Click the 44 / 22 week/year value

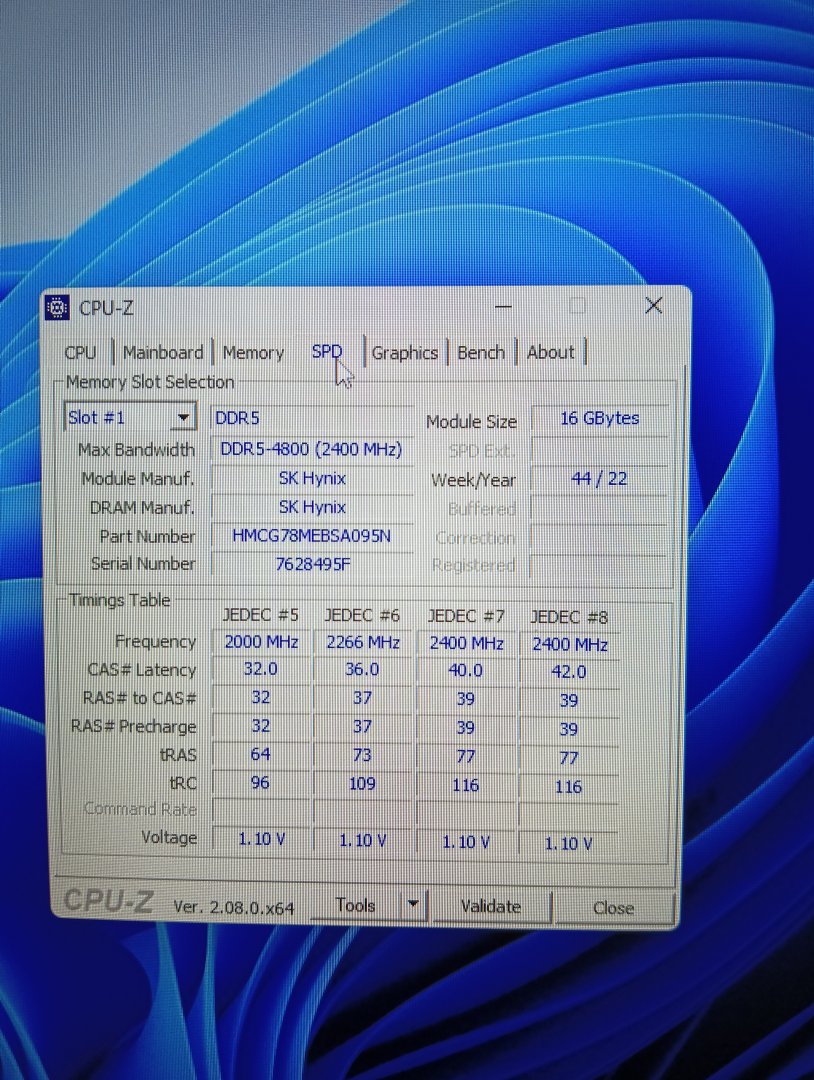click(599, 479)
